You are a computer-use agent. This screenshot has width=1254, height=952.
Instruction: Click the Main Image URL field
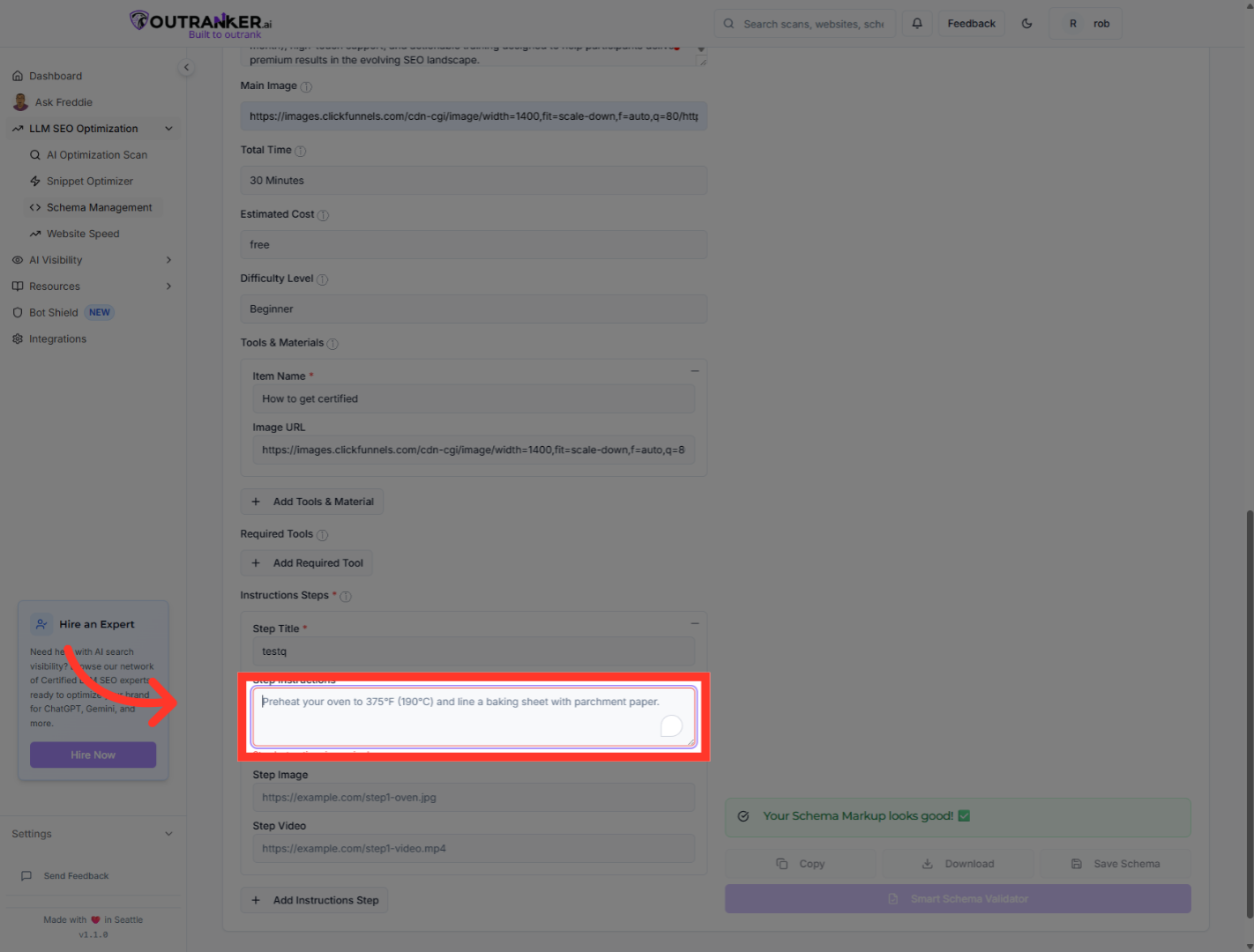(474, 116)
